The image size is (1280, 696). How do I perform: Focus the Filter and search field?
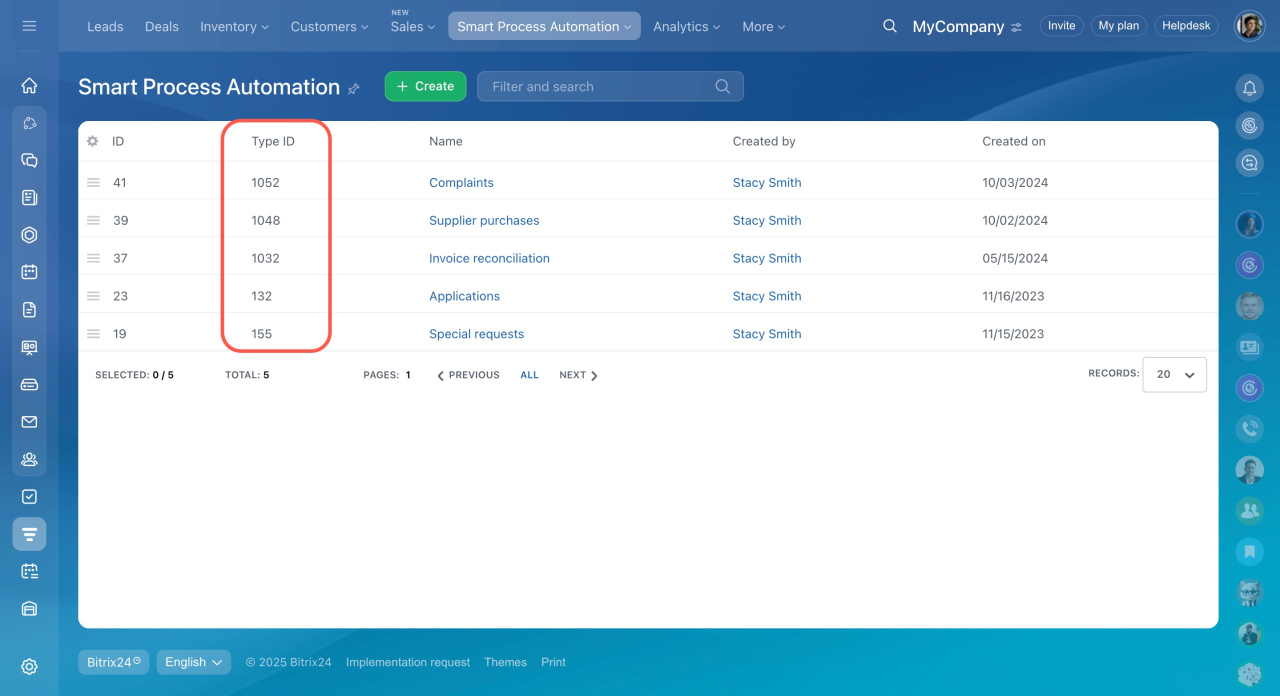click(600, 87)
